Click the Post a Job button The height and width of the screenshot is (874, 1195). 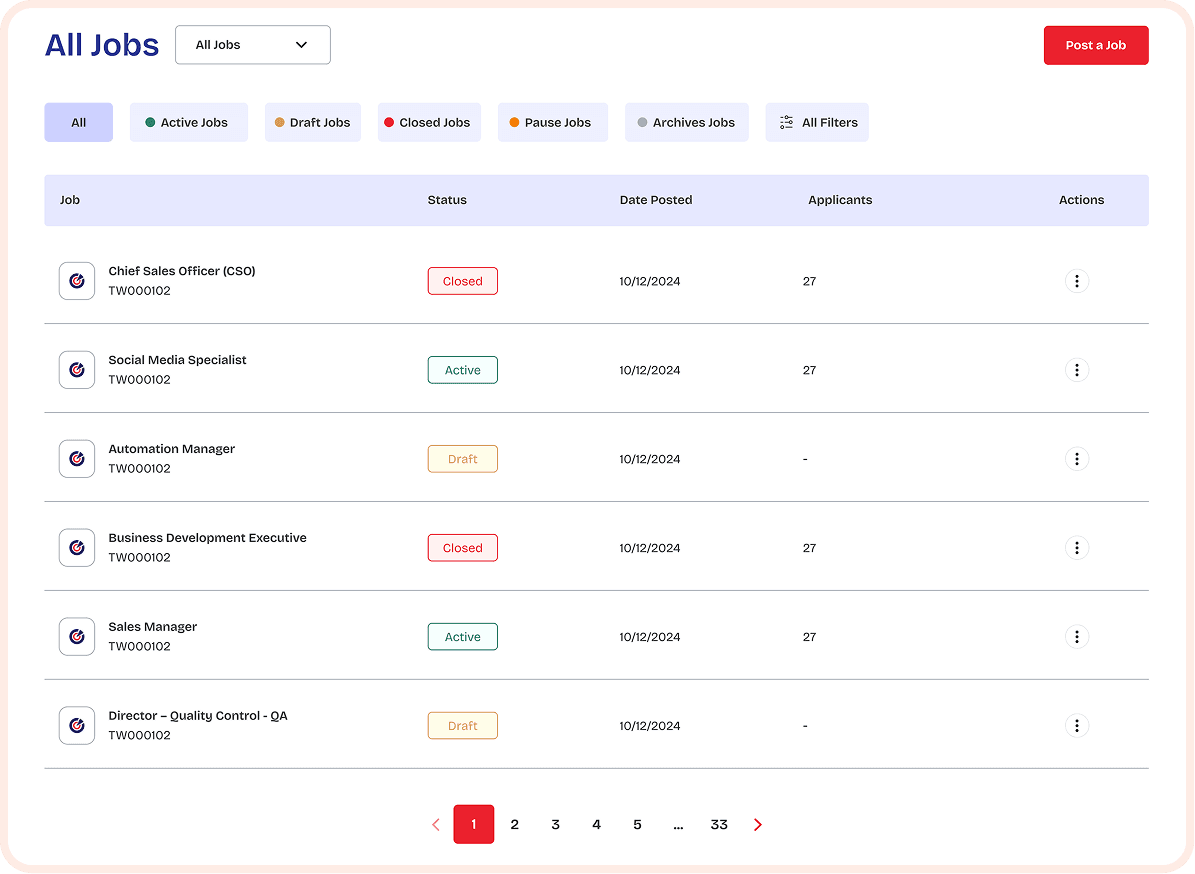1096,46
